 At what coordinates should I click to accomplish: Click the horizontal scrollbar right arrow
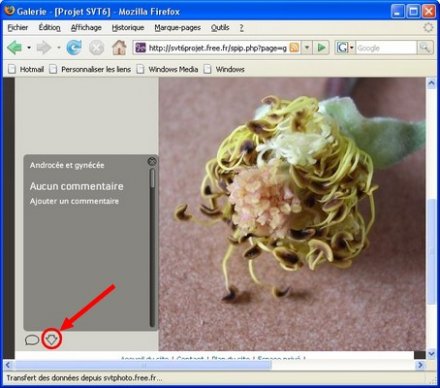pos(420,365)
